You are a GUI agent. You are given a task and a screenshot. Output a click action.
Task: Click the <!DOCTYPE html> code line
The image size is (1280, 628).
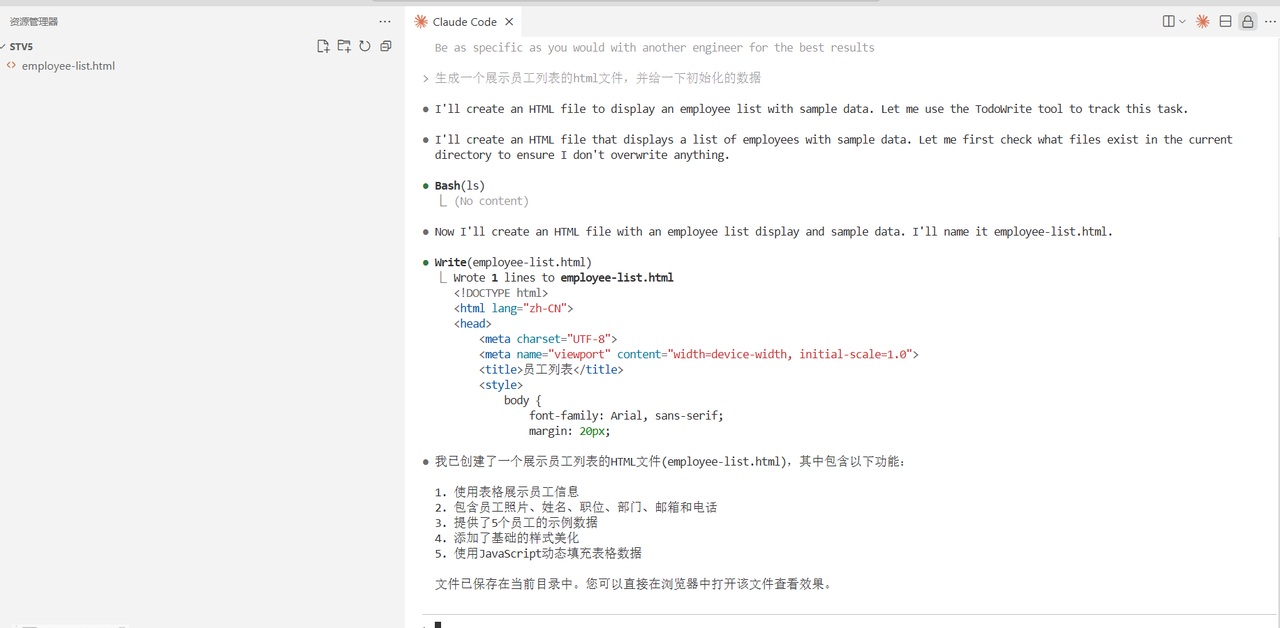pos(500,293)
